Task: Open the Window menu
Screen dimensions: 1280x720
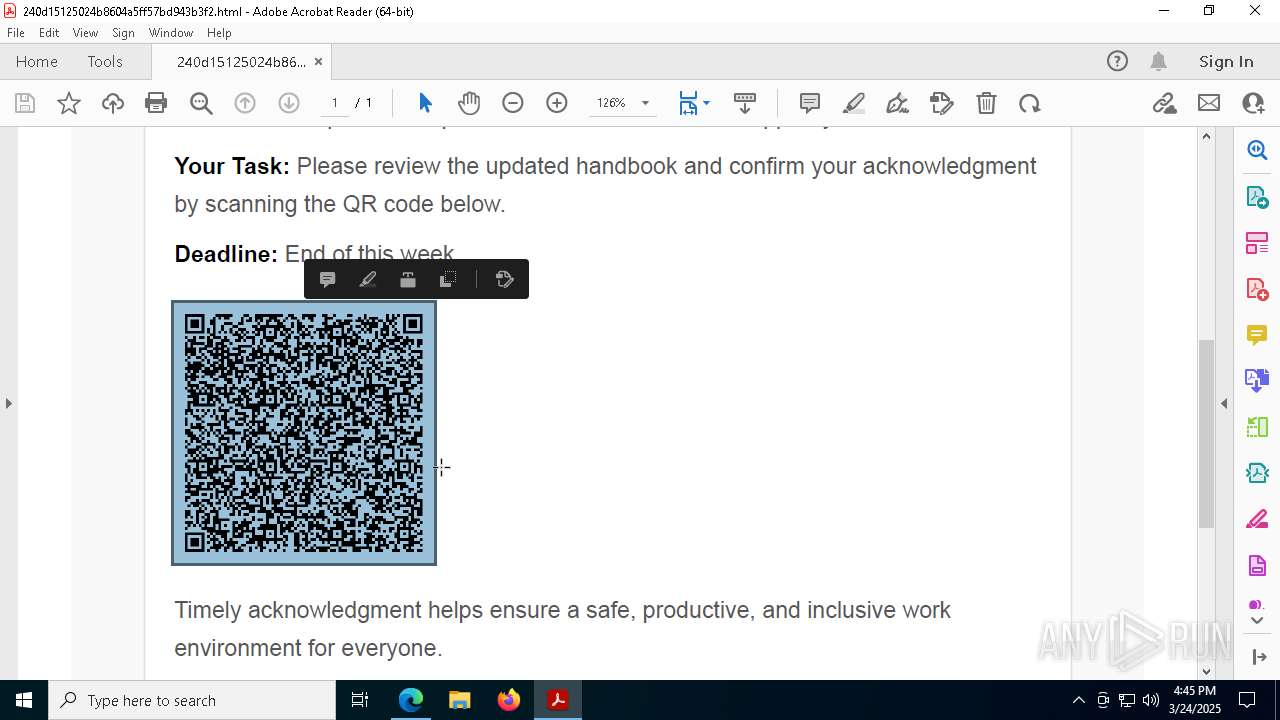Action: coord(171,33)
